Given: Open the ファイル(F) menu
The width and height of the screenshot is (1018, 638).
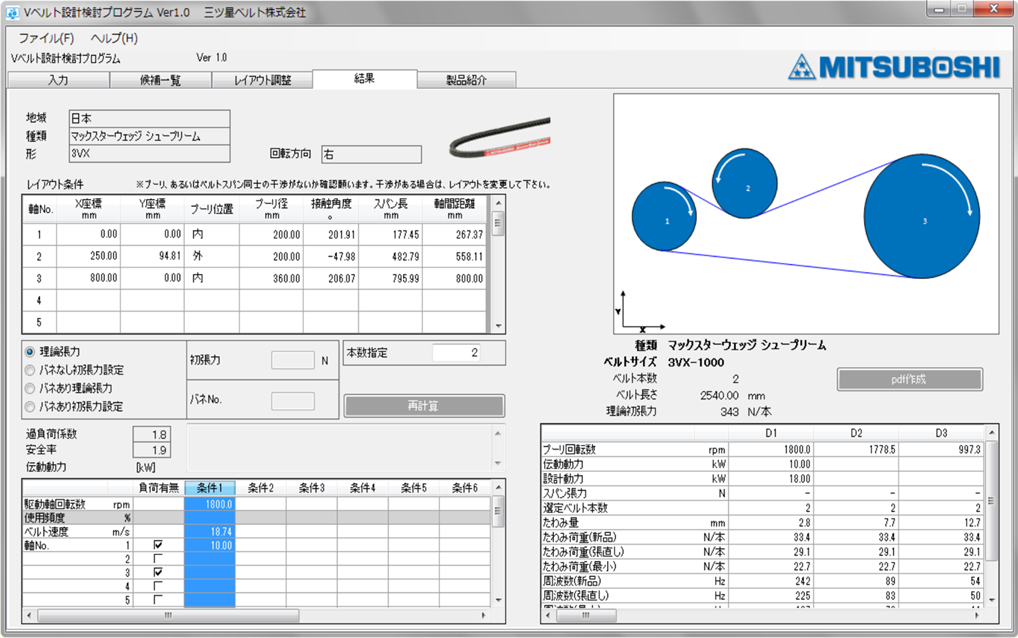Looking at the screenshot, I should pos(46,38).
